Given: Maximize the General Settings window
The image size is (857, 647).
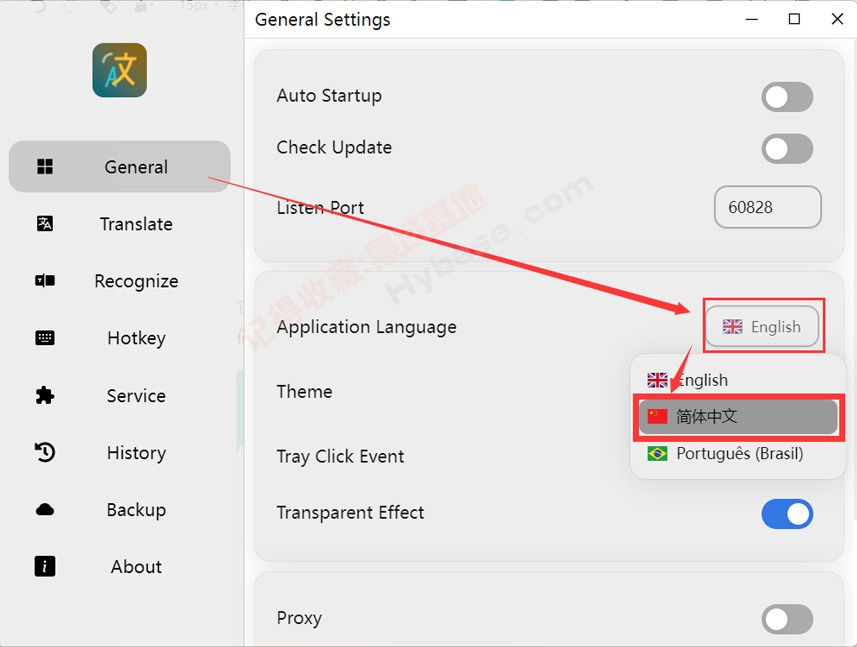Looking at the screenshot, I should pyautogui.click(x=794, y=19).
